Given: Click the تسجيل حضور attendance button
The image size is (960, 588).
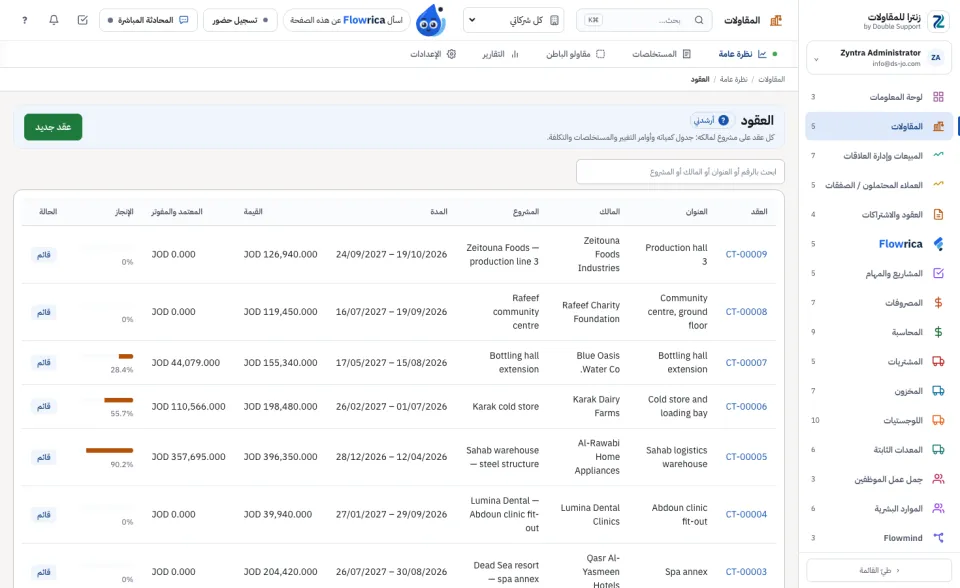Looking at the screenshot, I should (240, 20).
